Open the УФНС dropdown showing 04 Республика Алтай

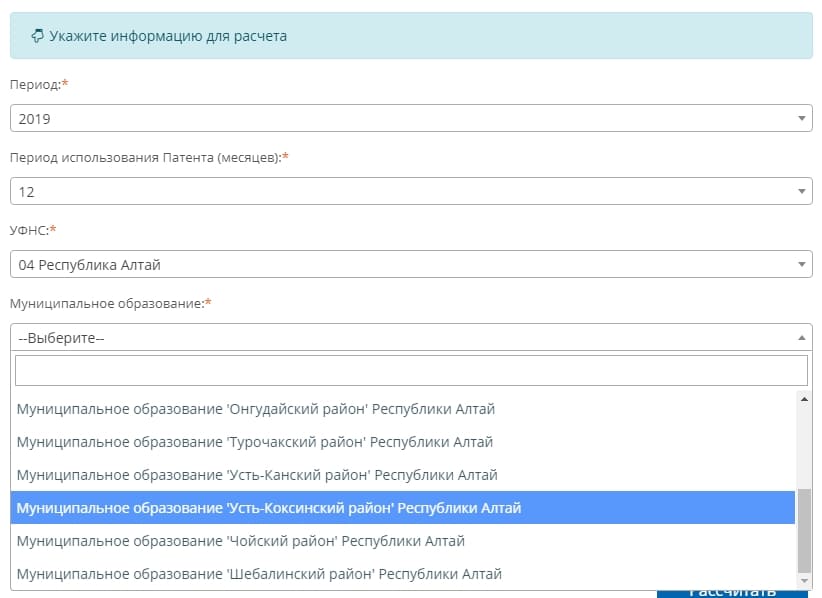pyautogui.click(x=411, y=264)
